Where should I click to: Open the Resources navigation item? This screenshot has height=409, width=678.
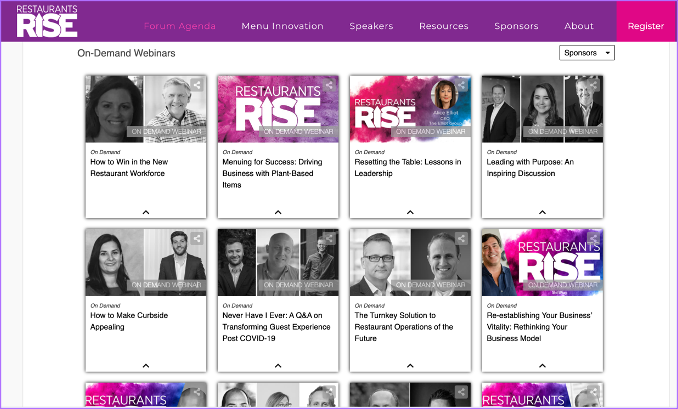[x=444, y=26]
